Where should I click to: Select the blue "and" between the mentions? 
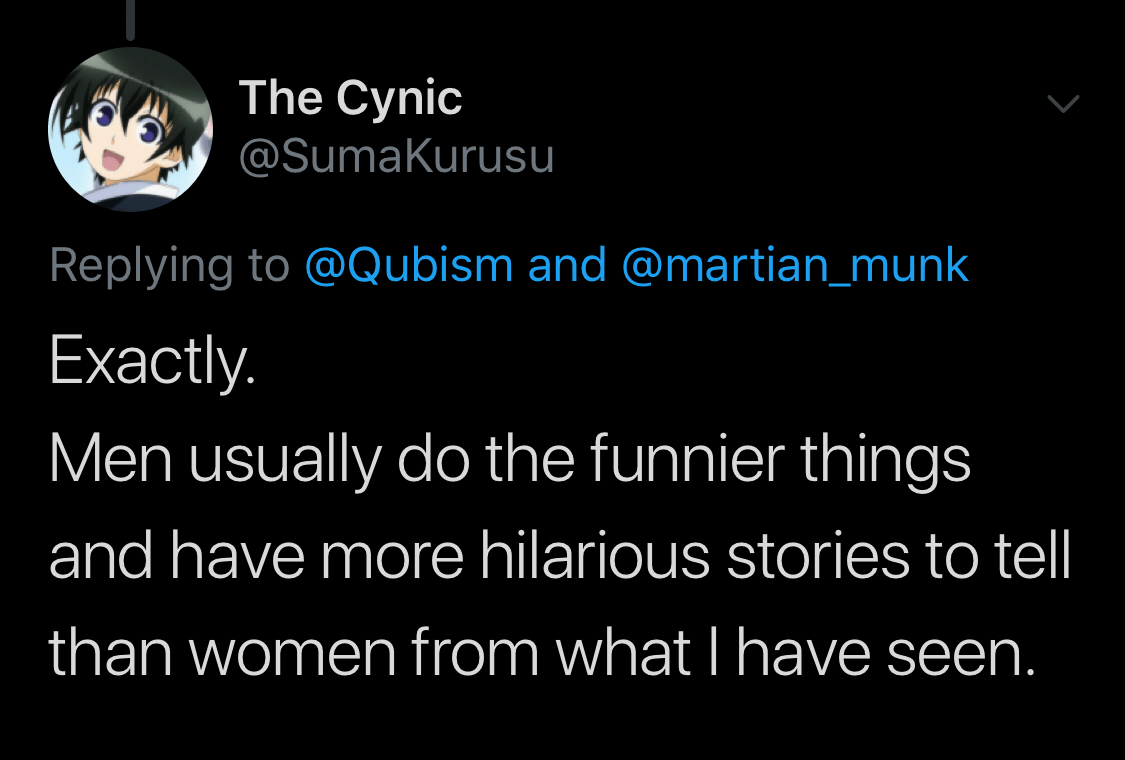568,265
